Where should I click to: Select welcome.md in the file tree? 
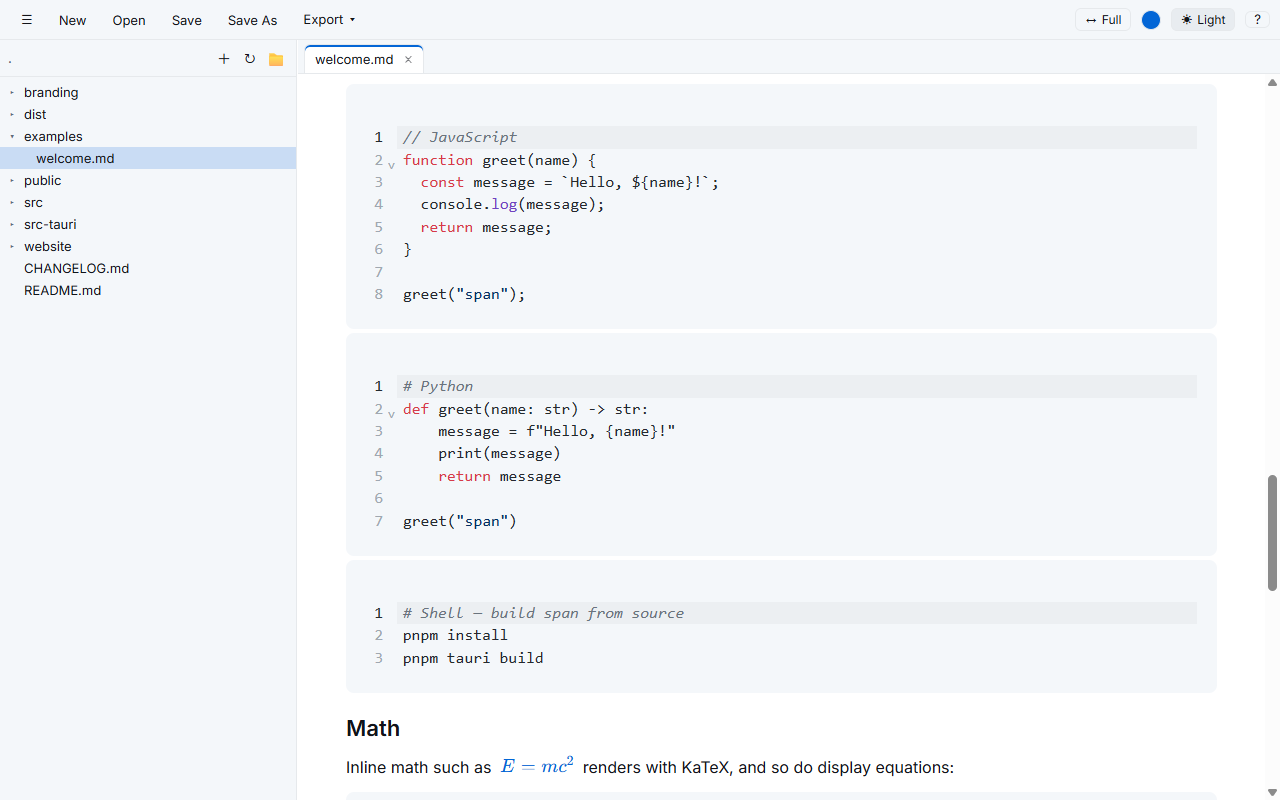click(x=148, y=158)
